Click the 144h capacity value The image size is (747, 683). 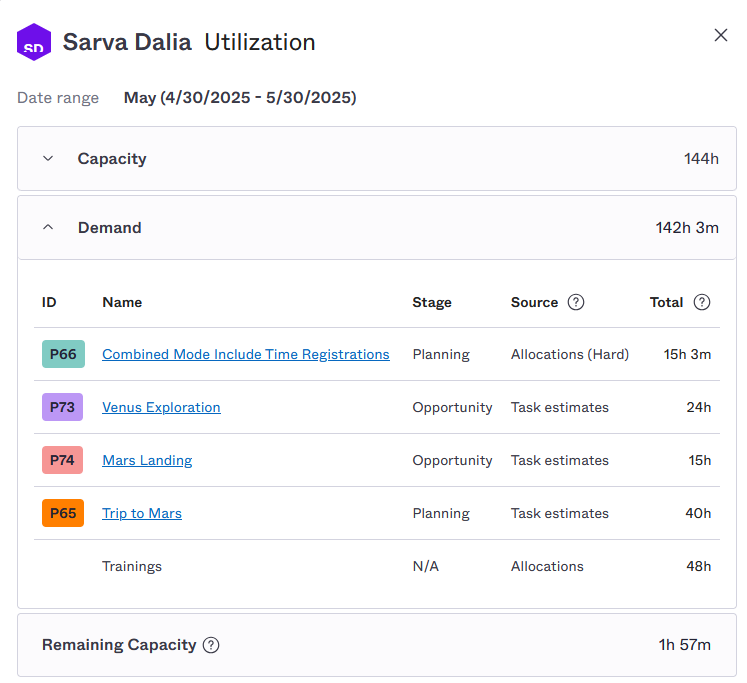tap(701, 159)
